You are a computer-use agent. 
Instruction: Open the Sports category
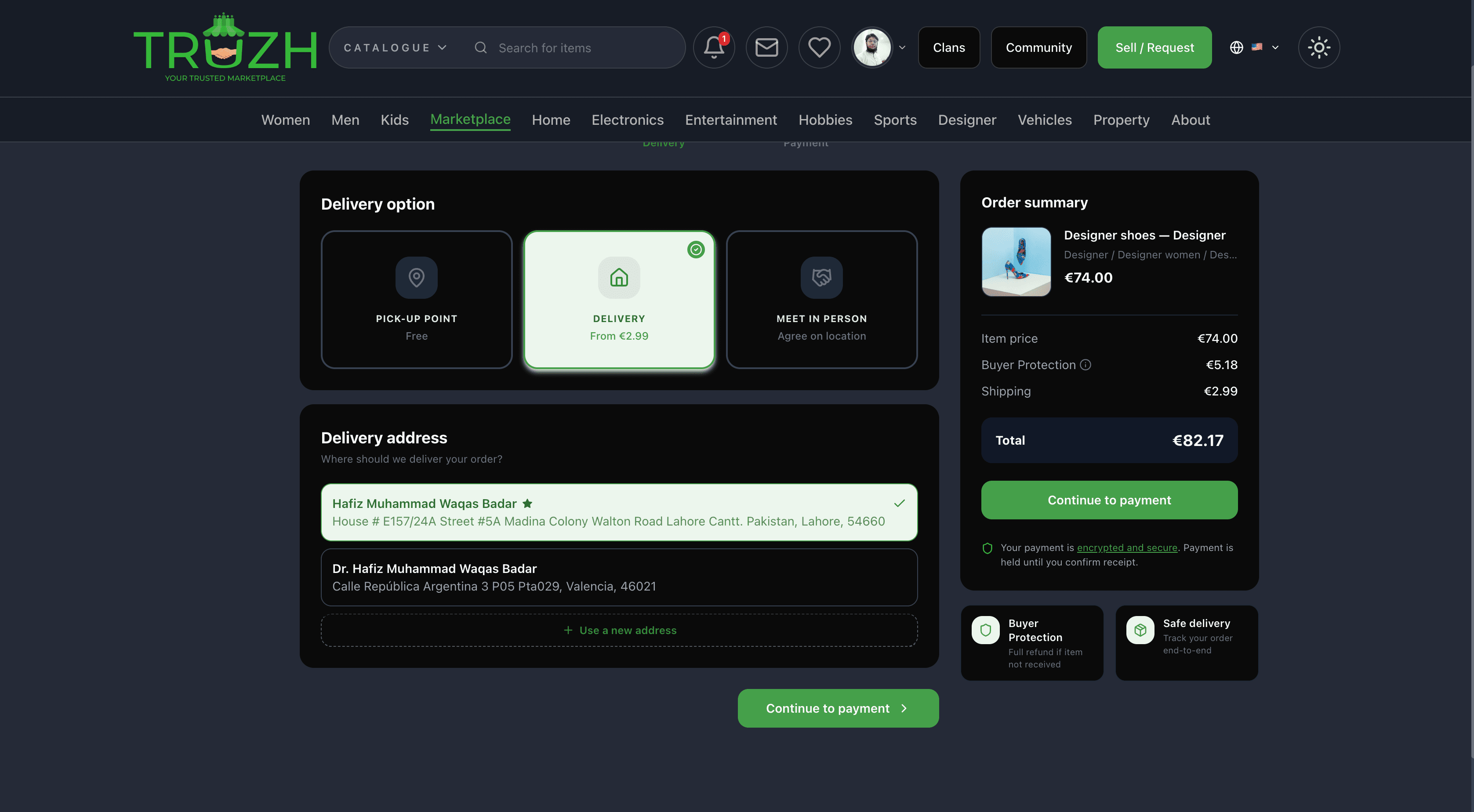point(896,120)
